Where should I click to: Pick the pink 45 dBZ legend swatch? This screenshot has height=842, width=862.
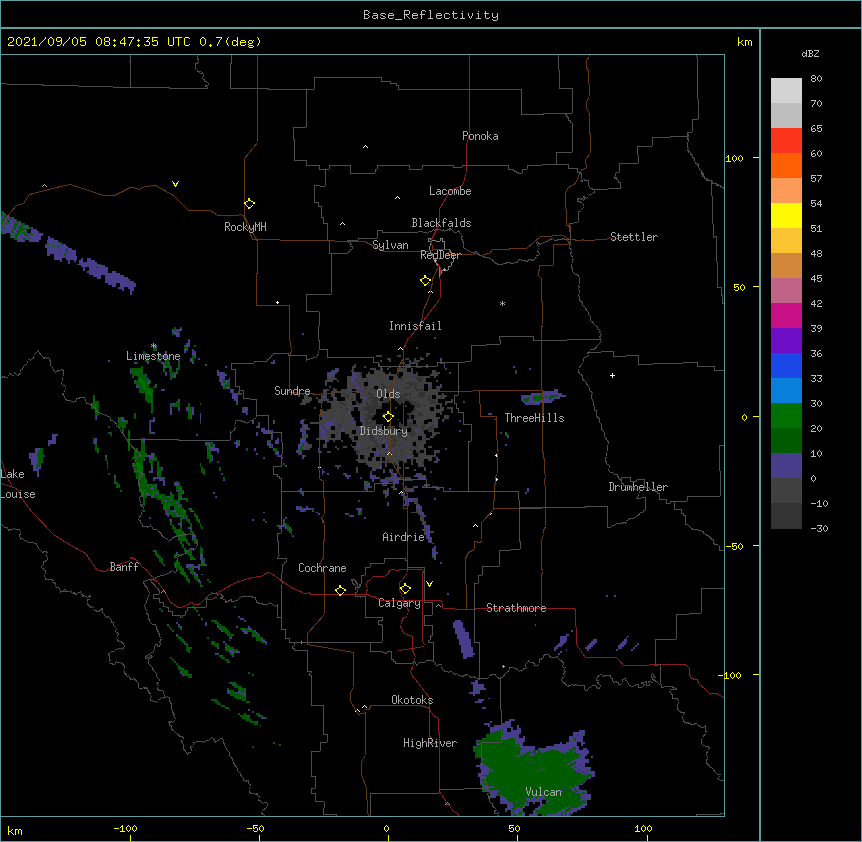786,290
